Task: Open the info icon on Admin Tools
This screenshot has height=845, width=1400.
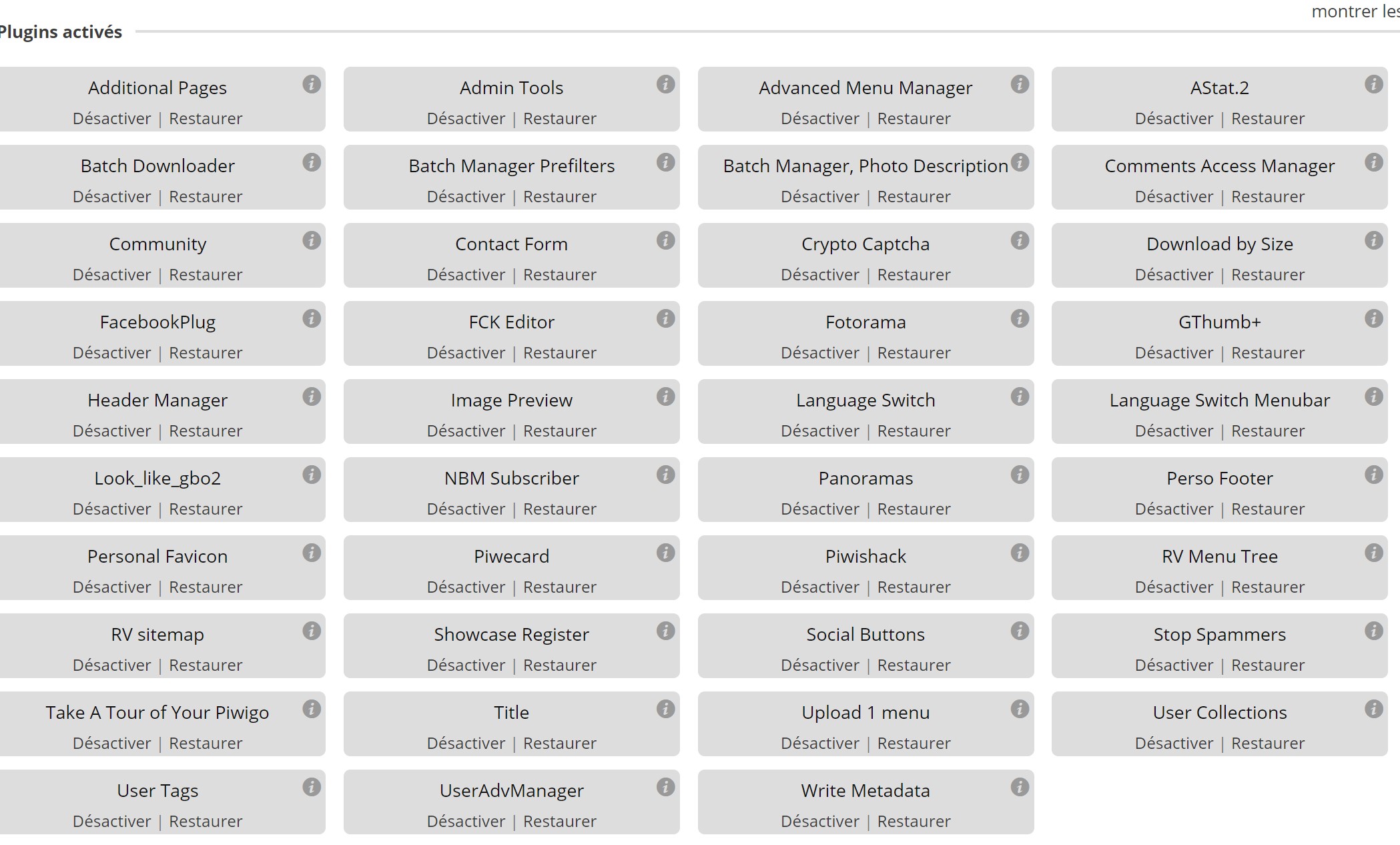Action: coord(665,84)
